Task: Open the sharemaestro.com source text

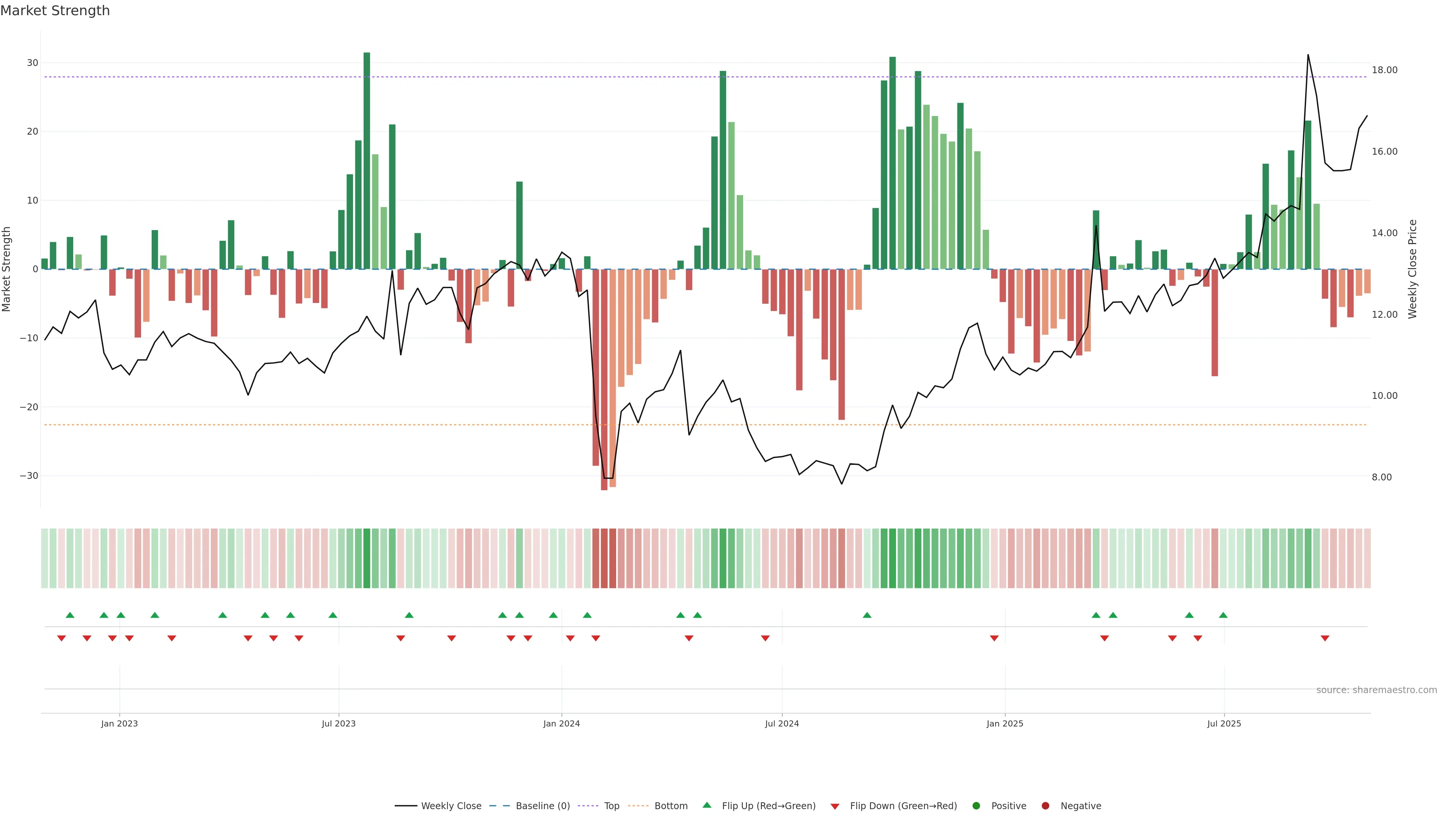Action: tap(1376, 690)
